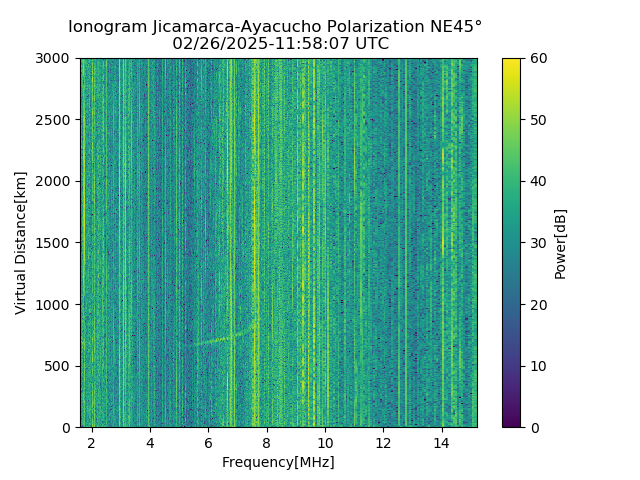
Task: Click the 1500 tick label on y-axis
Action: 53,243
